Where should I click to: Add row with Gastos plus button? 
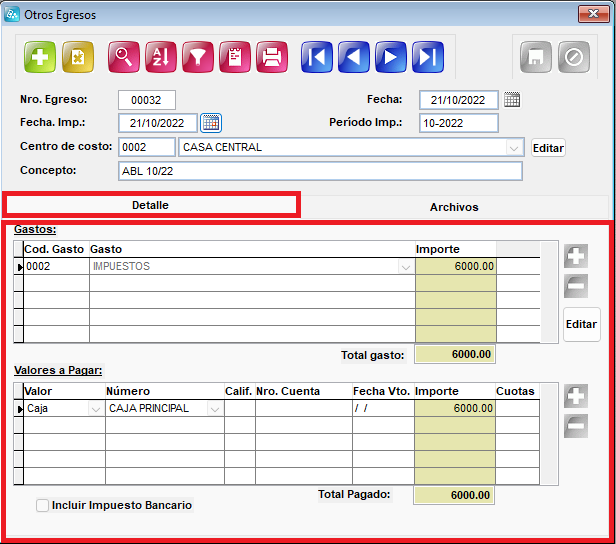pyautogui.click(x=576, y=256)
